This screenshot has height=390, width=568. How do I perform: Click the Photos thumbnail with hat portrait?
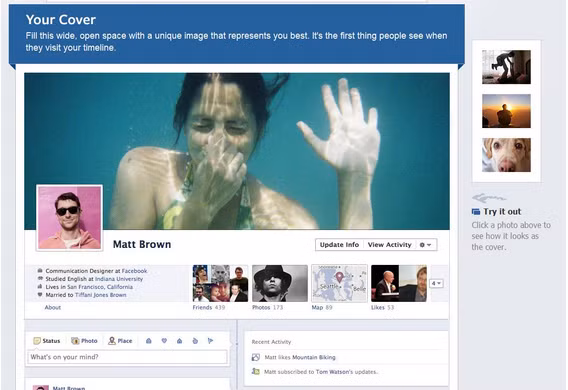point(280,283)
